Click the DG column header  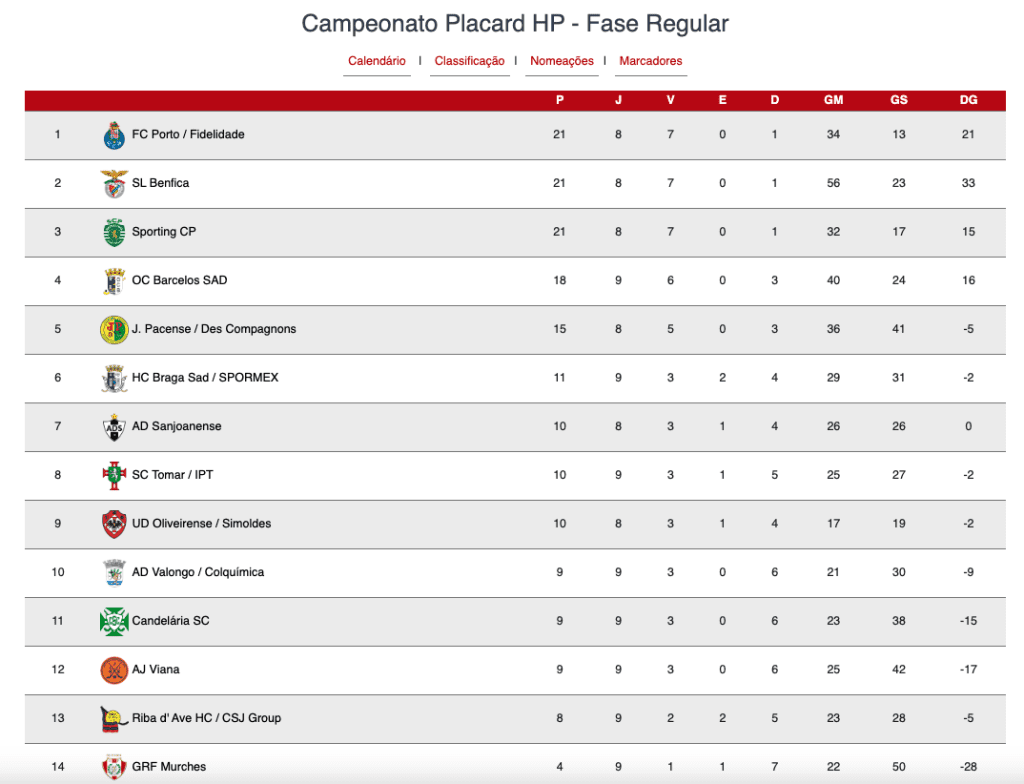(x=968, y=100)
